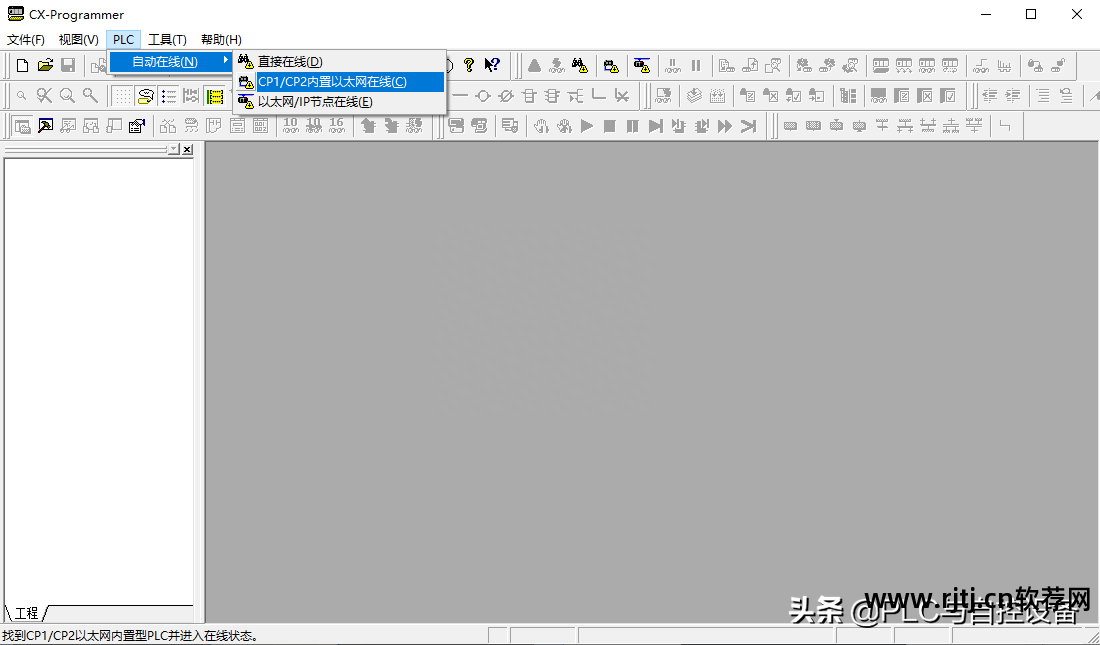The width and height of the screenshot is (1100, 645).
Task: Expand the 自动在线 submenu arrow
Action: point(225,61)
